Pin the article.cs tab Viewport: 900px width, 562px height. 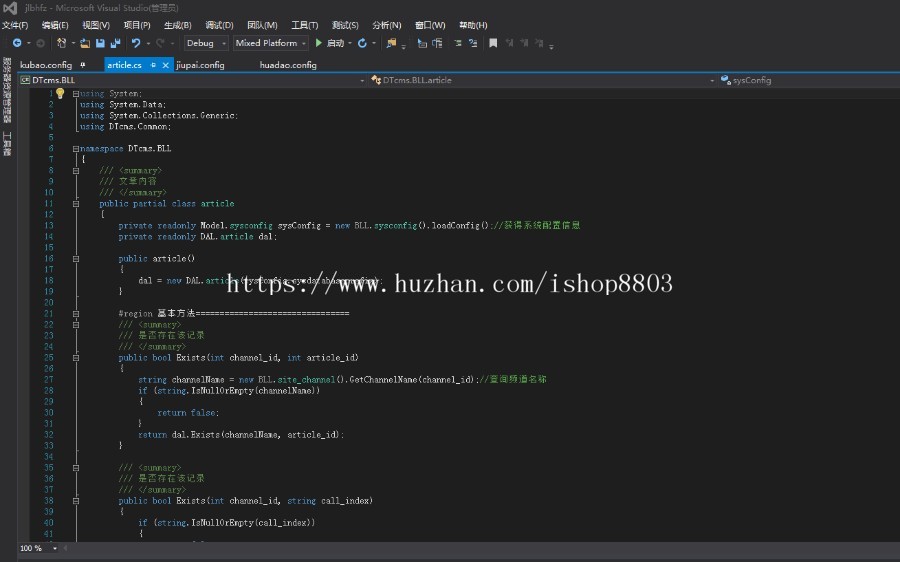coord(153,65)
